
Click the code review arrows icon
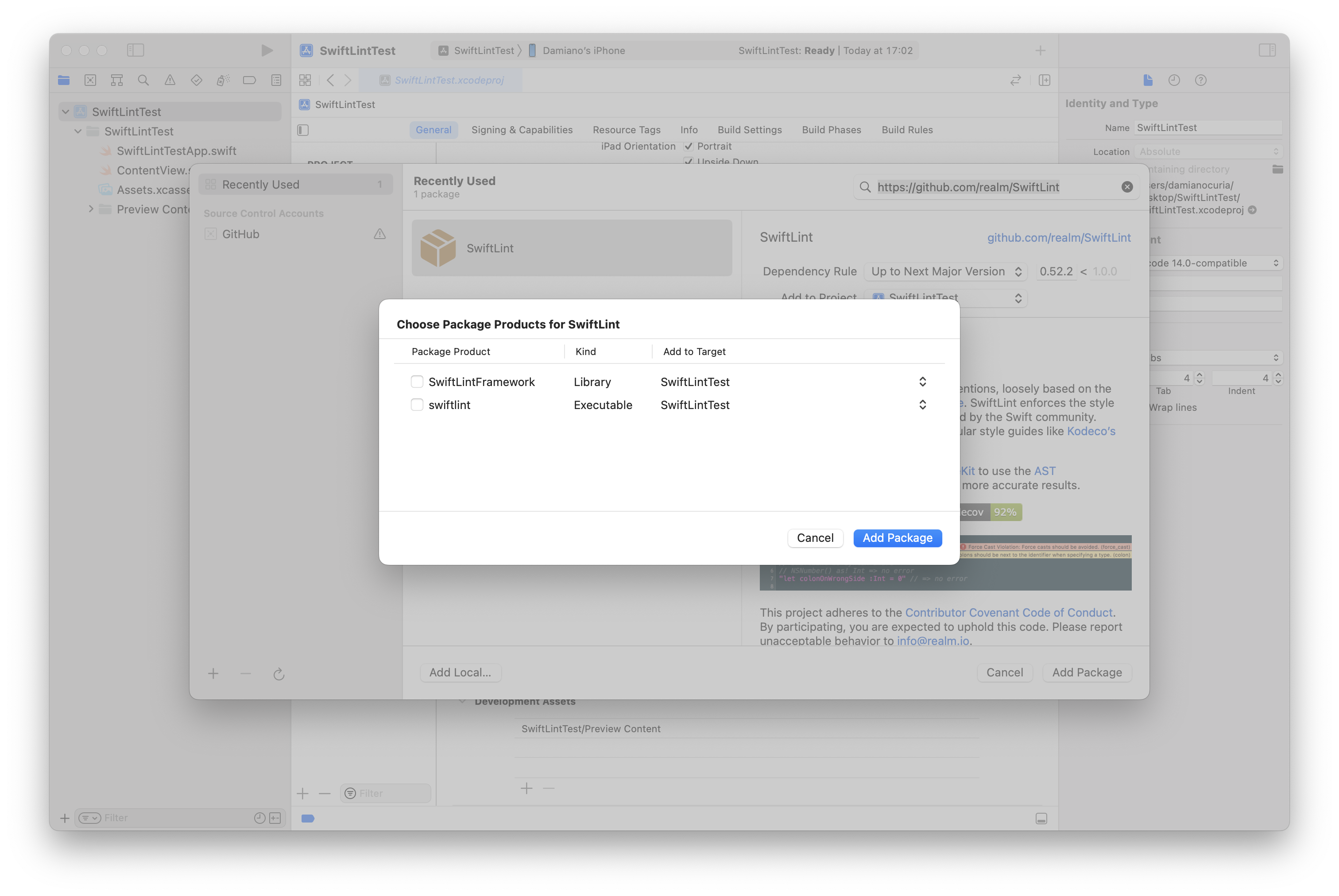pos(1015,80)
